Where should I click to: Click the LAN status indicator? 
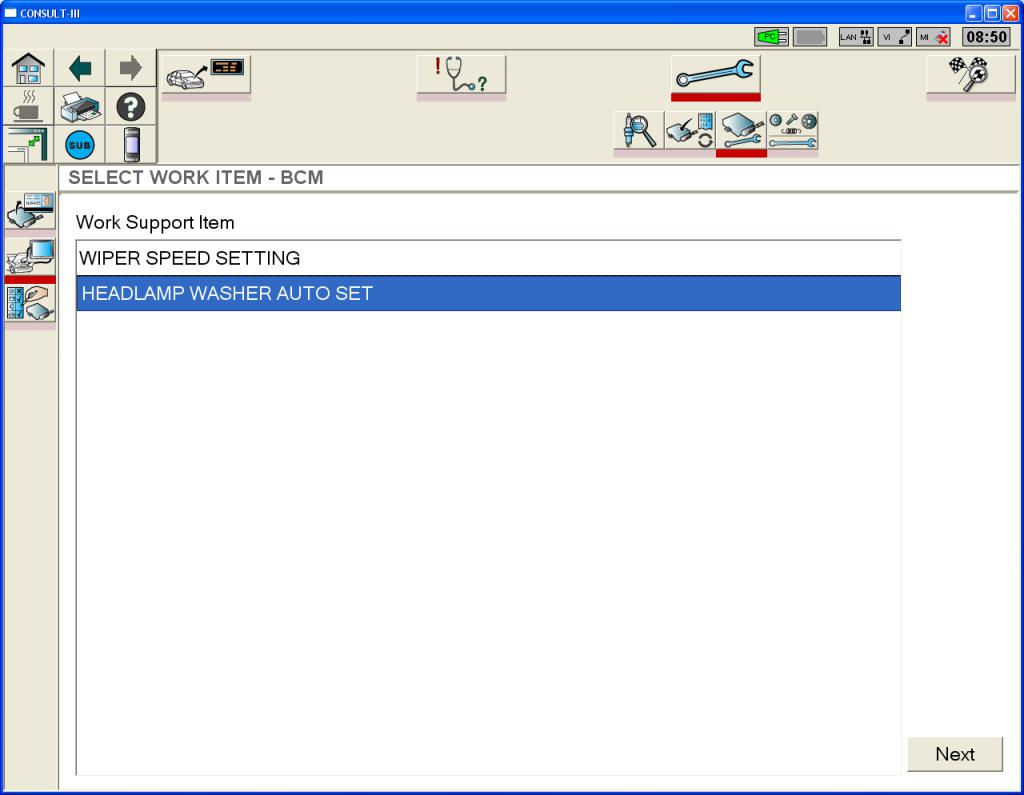click(x=856, y=37)
